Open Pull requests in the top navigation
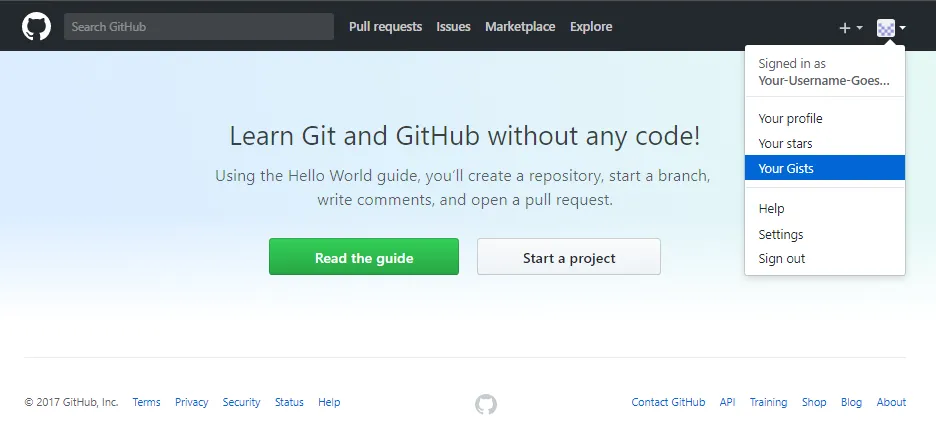Screen dimensions: 936x436 (386, 27)
